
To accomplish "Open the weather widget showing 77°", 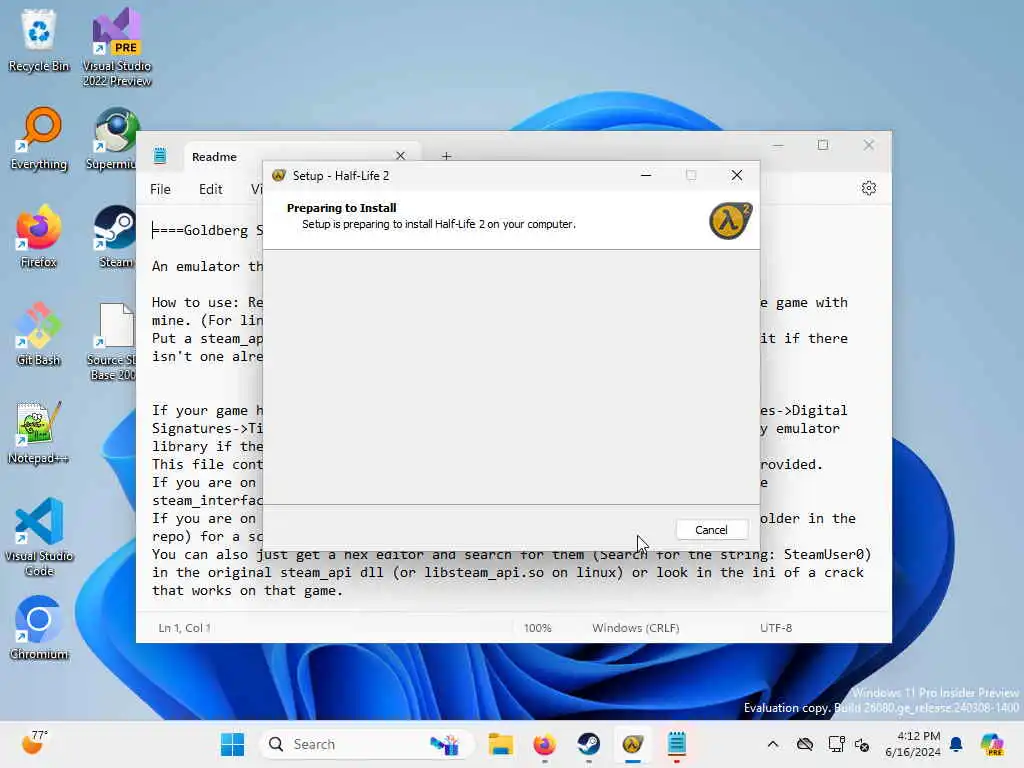I will click(34, 743).
